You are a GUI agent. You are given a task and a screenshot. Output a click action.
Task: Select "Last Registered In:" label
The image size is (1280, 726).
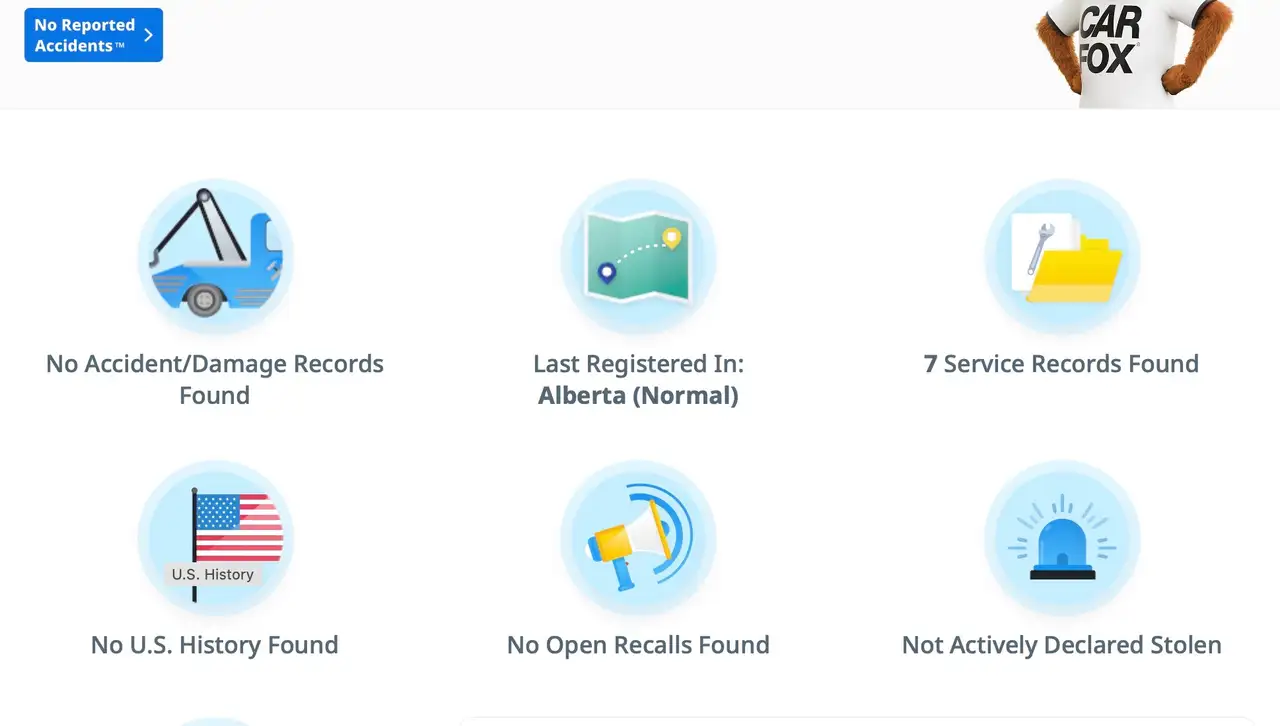point(638,364)
